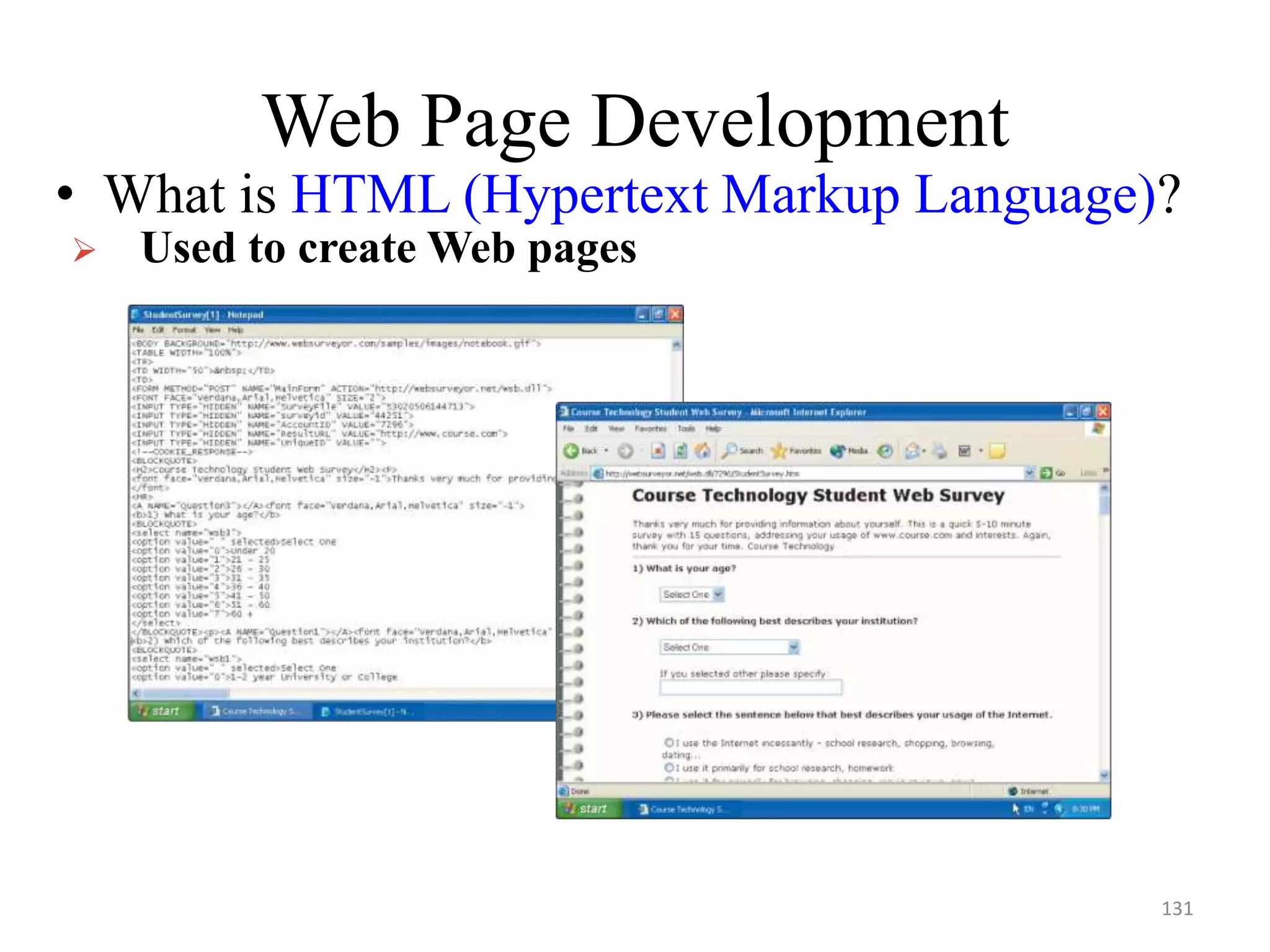
Task: Open the Format menu in Notepad
Action: 184,330
